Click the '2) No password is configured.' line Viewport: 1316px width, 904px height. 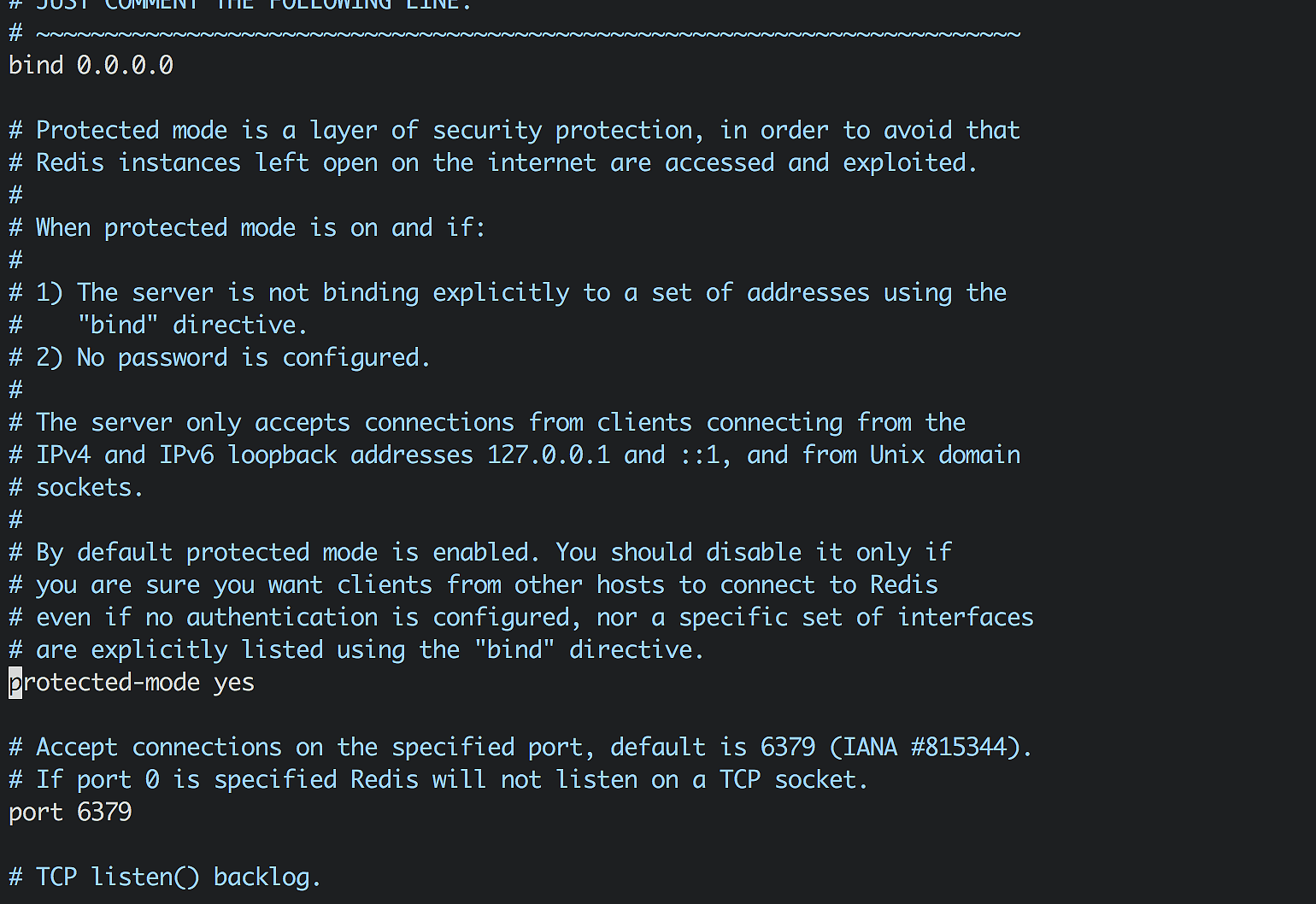[x=232, y=358]
